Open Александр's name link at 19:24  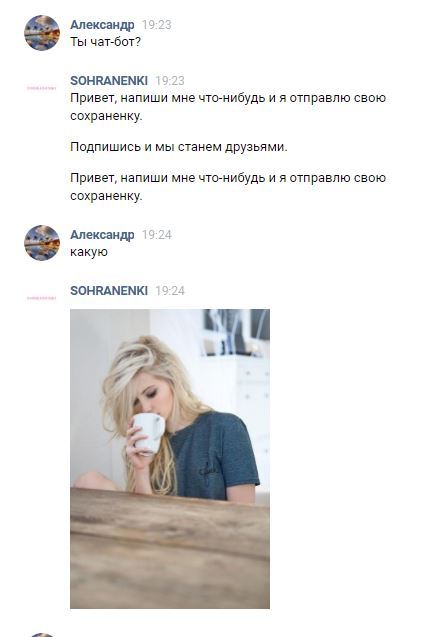102,234
